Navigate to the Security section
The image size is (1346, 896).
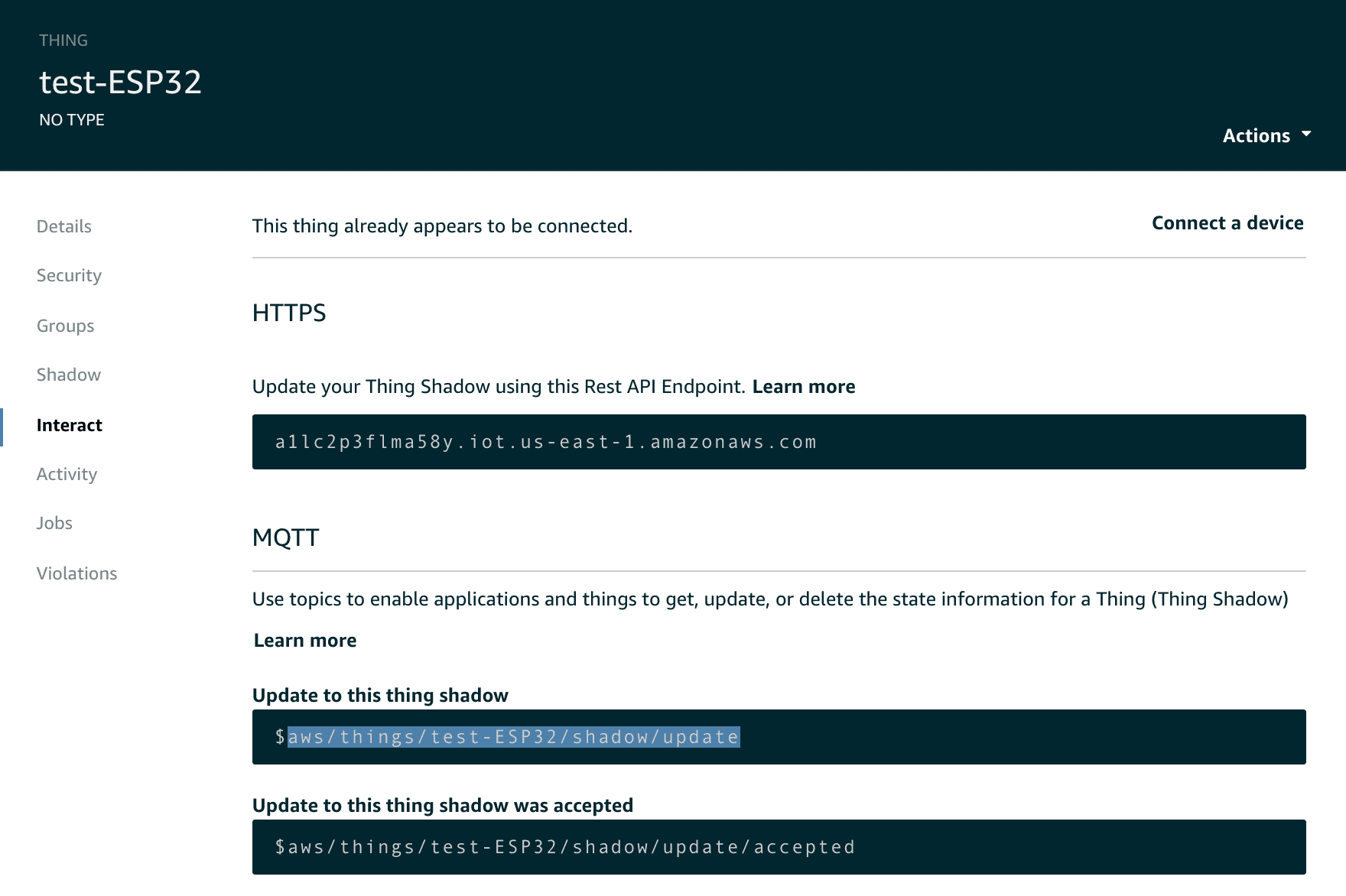point(69,275)
